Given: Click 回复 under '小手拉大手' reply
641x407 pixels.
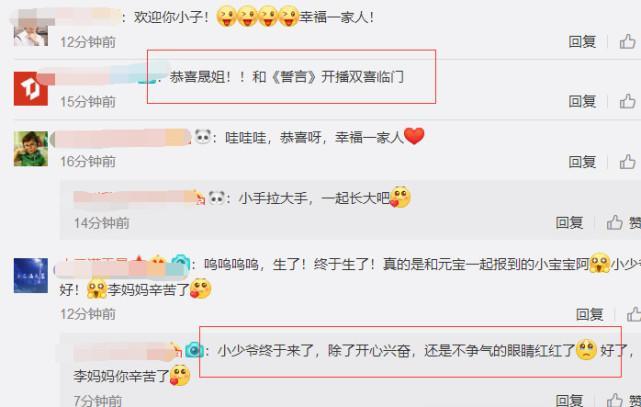Looking at the screenshot, I should pos(569,223).
